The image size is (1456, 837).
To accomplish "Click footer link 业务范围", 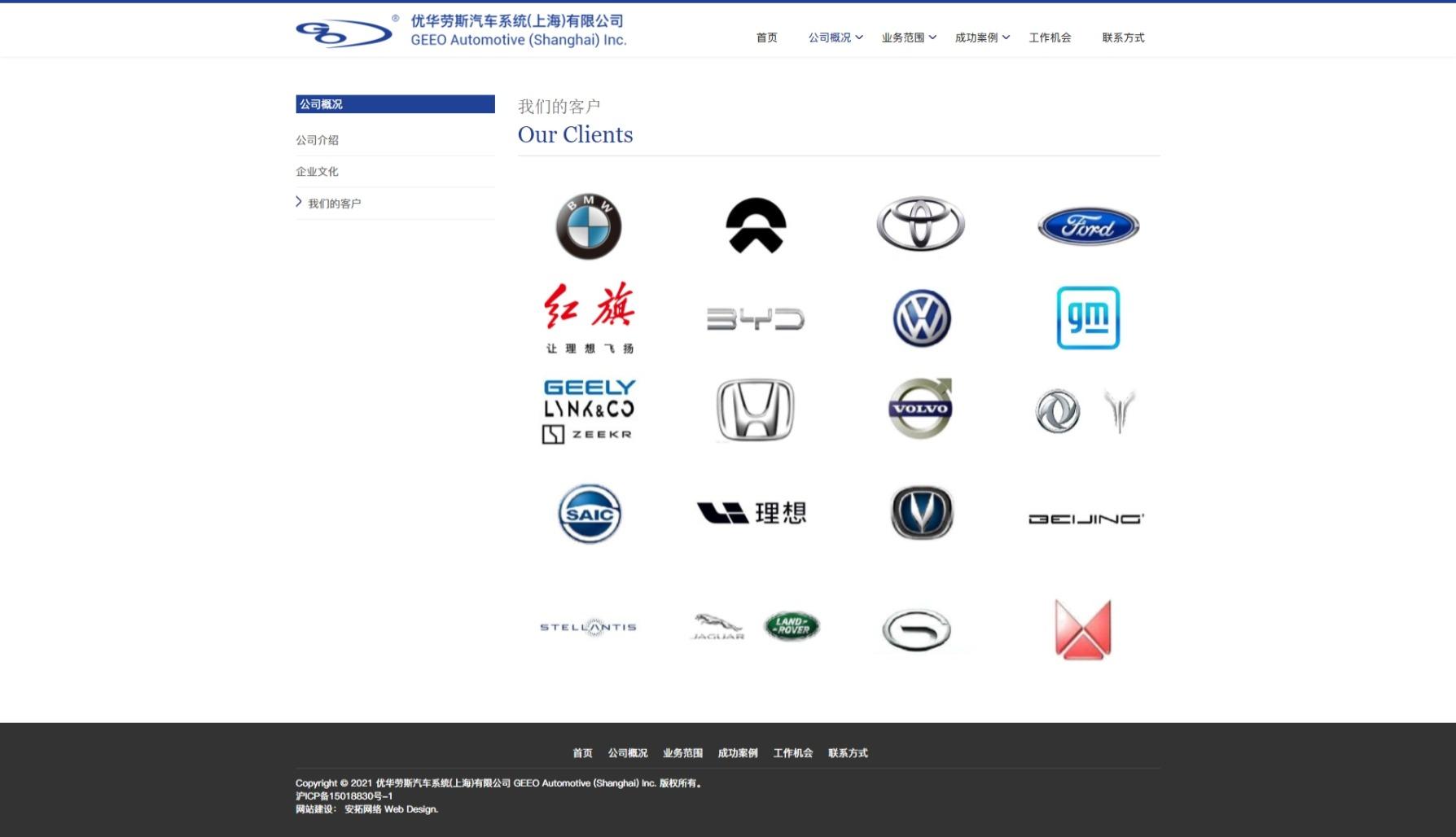I will click(x=682, y=753).
